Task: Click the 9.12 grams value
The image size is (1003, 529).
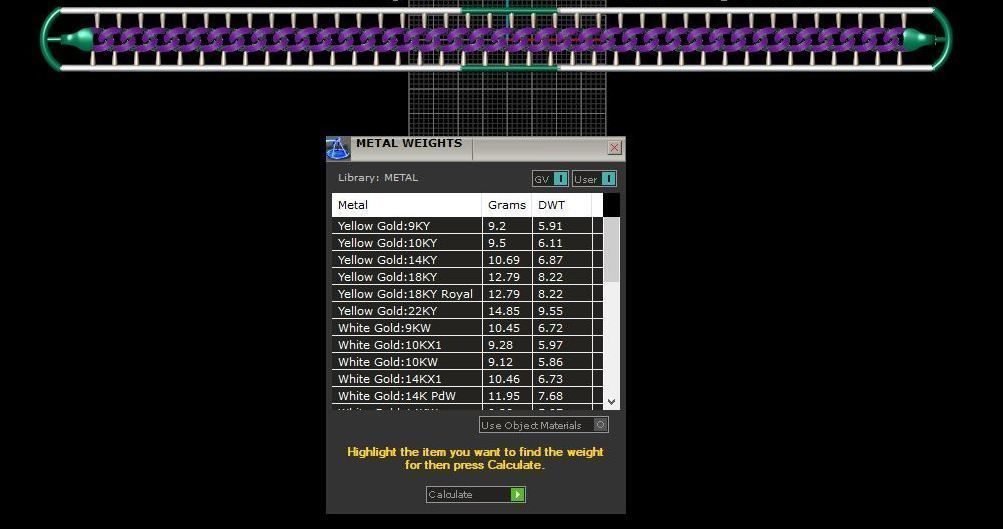Action: (x=500, y=361)
